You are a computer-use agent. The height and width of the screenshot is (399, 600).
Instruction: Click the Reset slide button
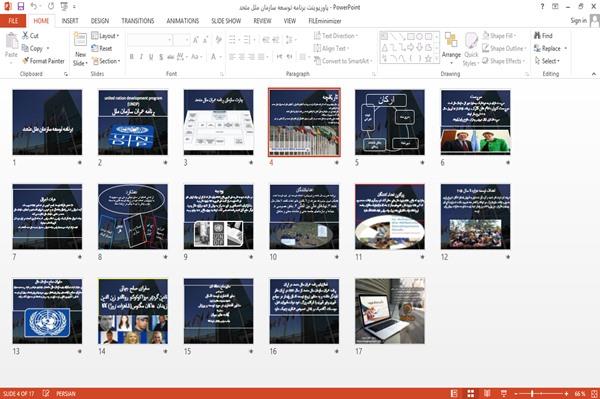click(102, 48)
